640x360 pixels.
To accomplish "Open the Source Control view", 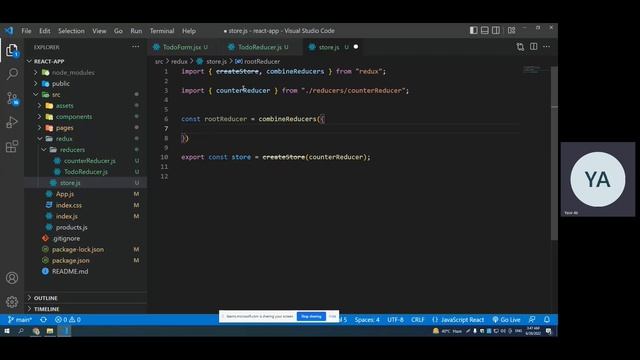I will click(x=12, y=98).
